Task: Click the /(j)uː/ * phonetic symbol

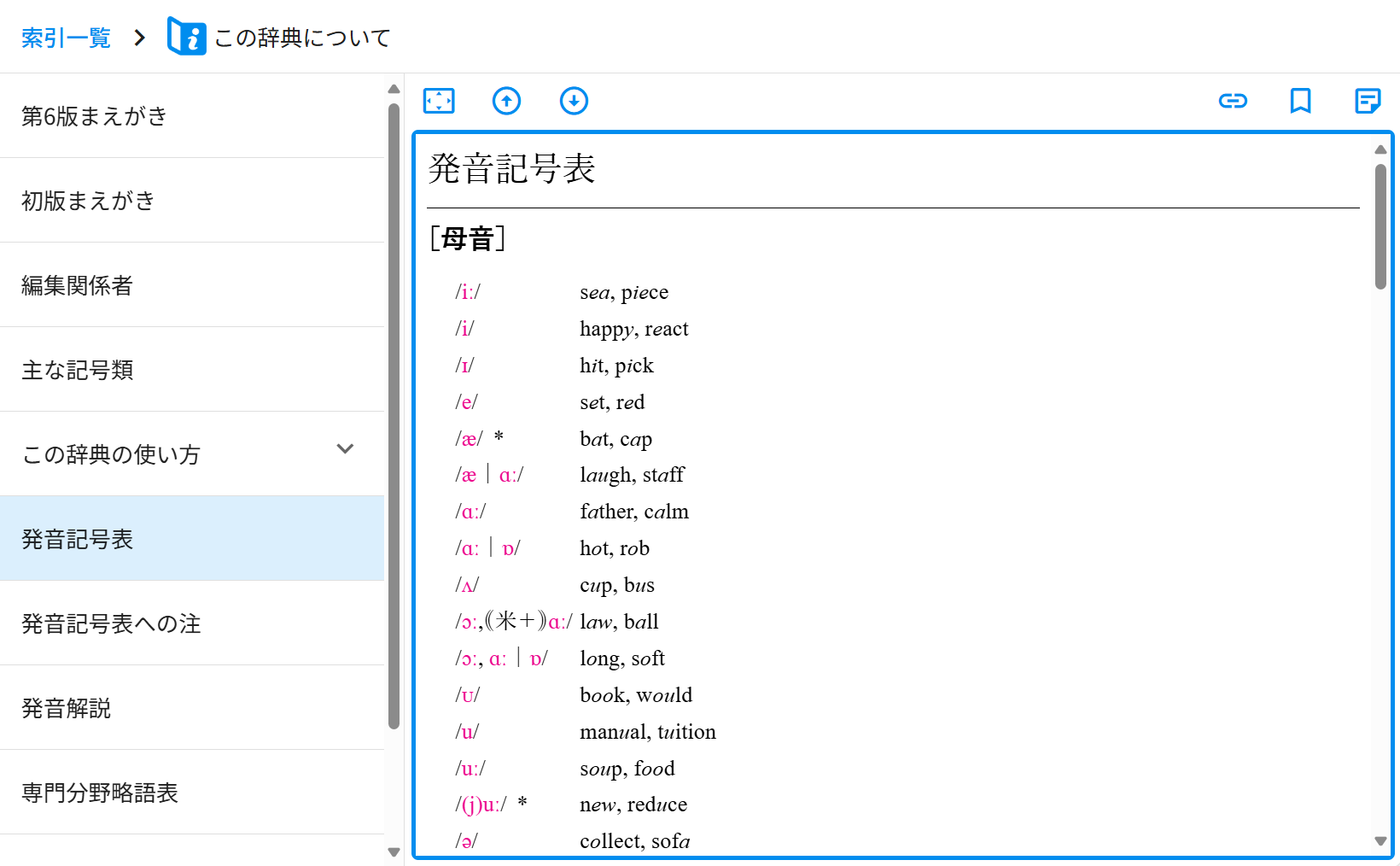Action: click(x=491, y=805)
